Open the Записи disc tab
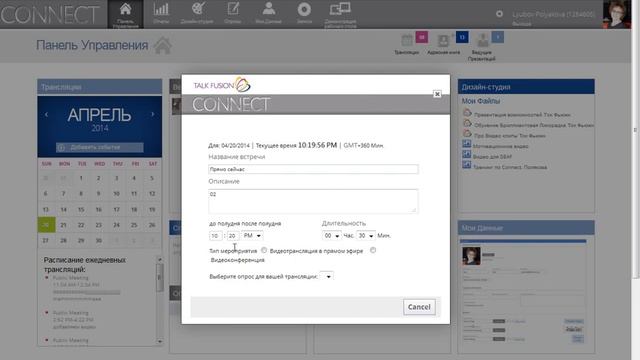The height and width of the screenshot is (360, 640). tap(304, 13)
